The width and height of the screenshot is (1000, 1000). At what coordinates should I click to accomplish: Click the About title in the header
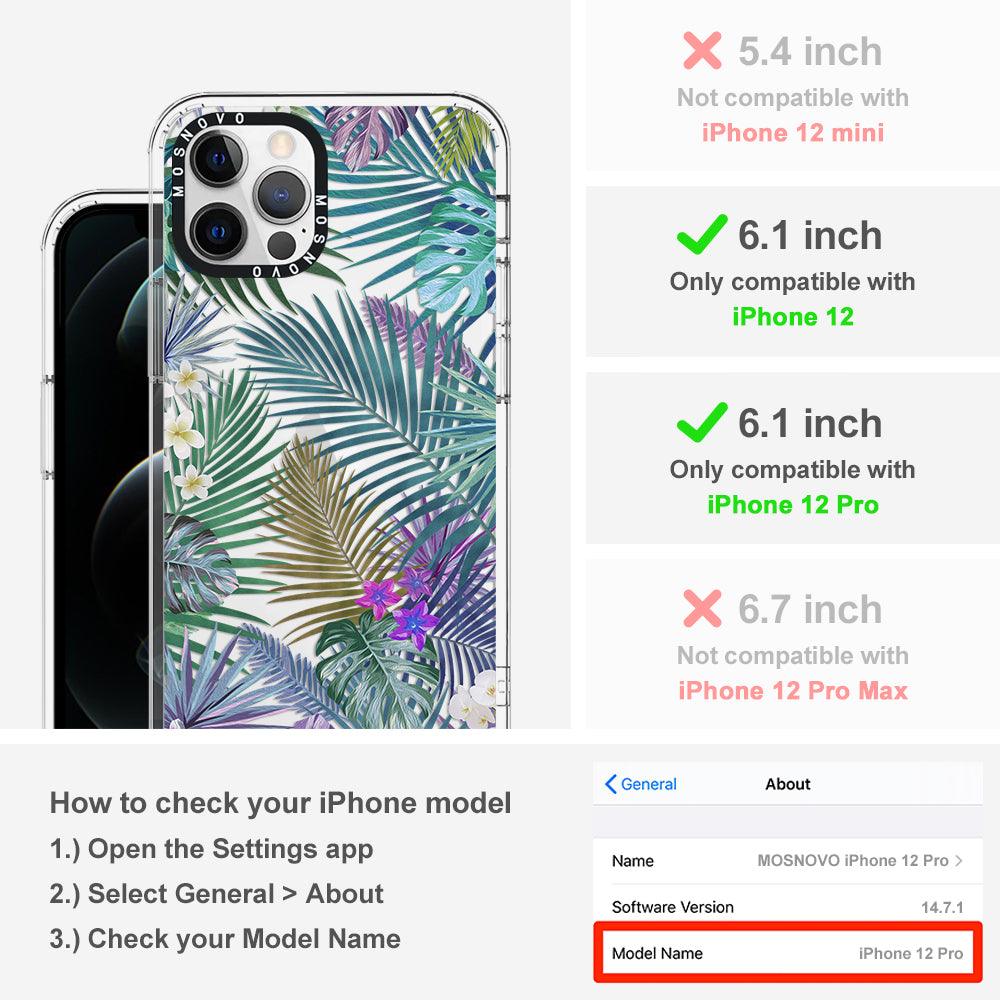[788, 784]
